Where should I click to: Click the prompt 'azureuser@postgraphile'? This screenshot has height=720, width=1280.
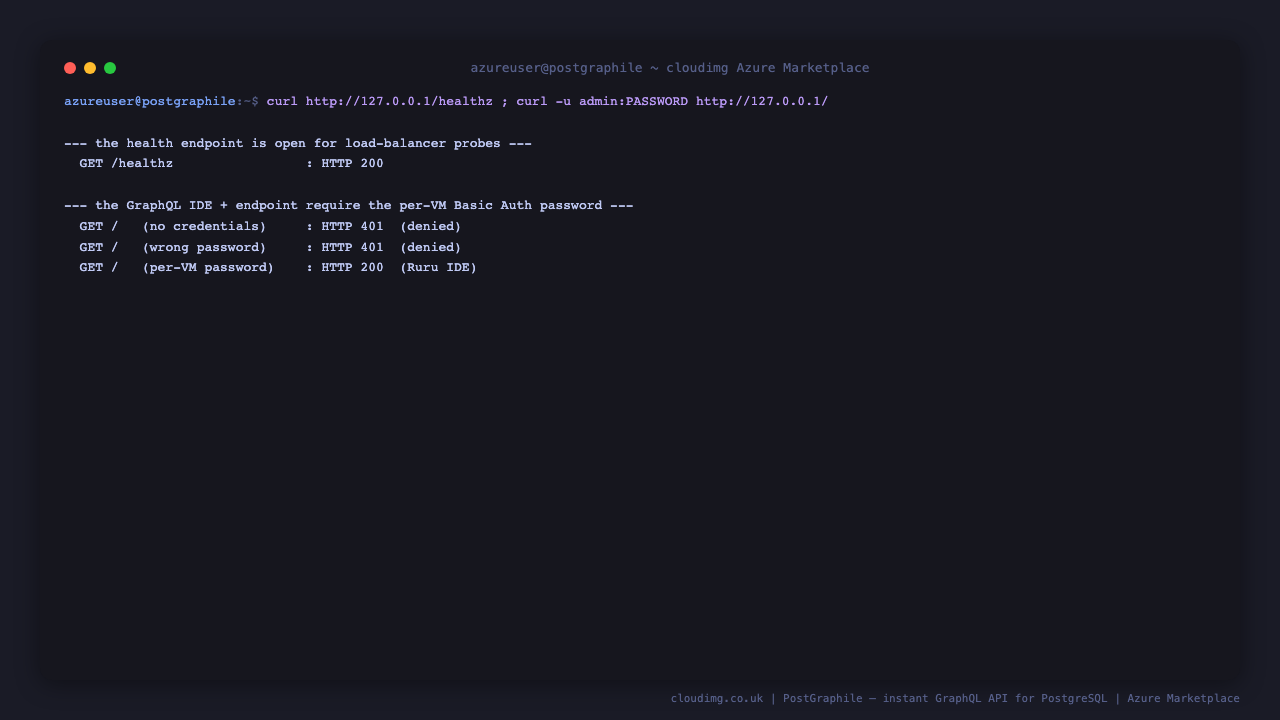point(150,102)
